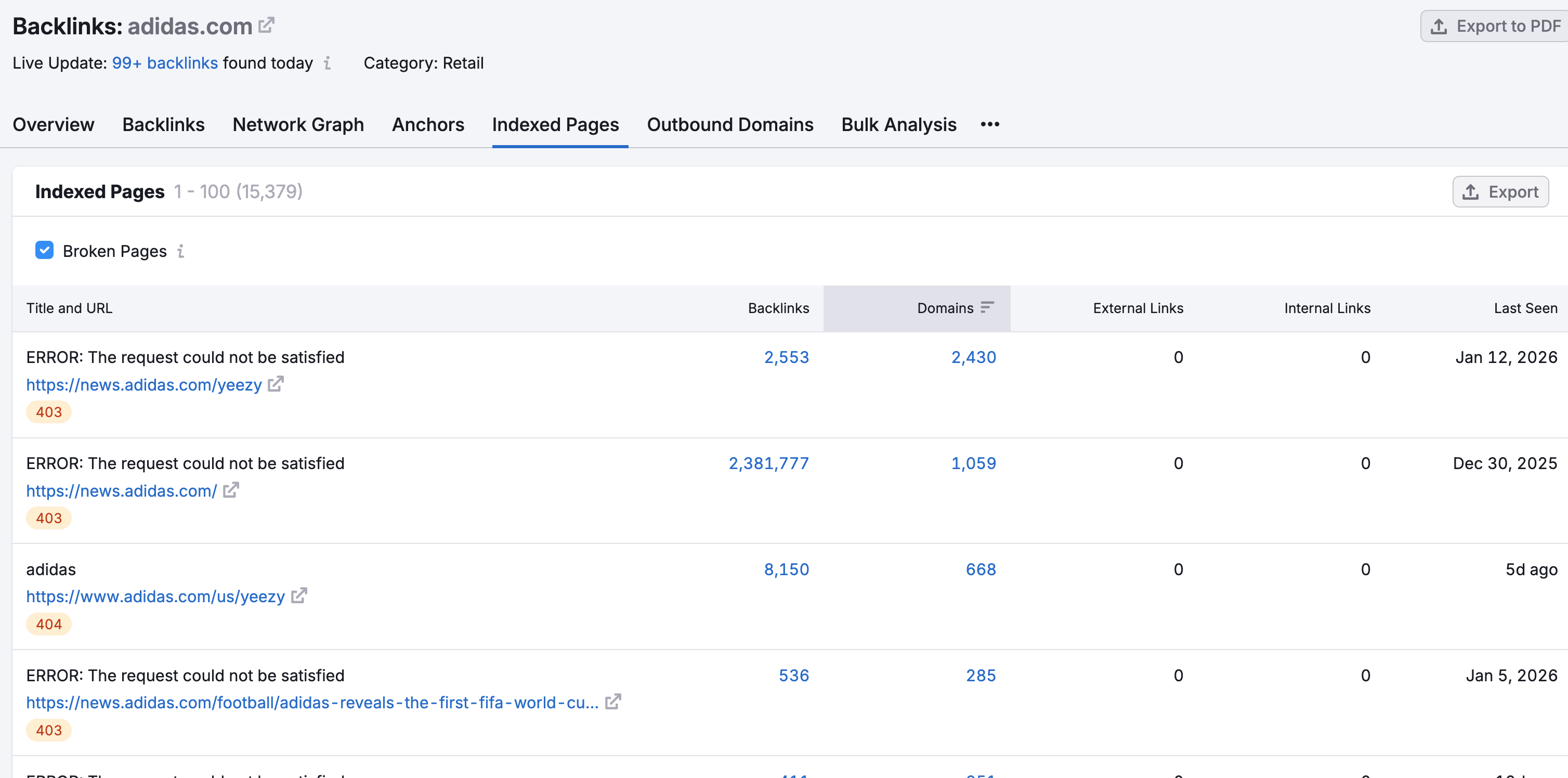Screen dimensions: 1568x778
Task: Open https://news.adidas.com/yeezy via its external link icon
Action: click(x=277, y=384)
